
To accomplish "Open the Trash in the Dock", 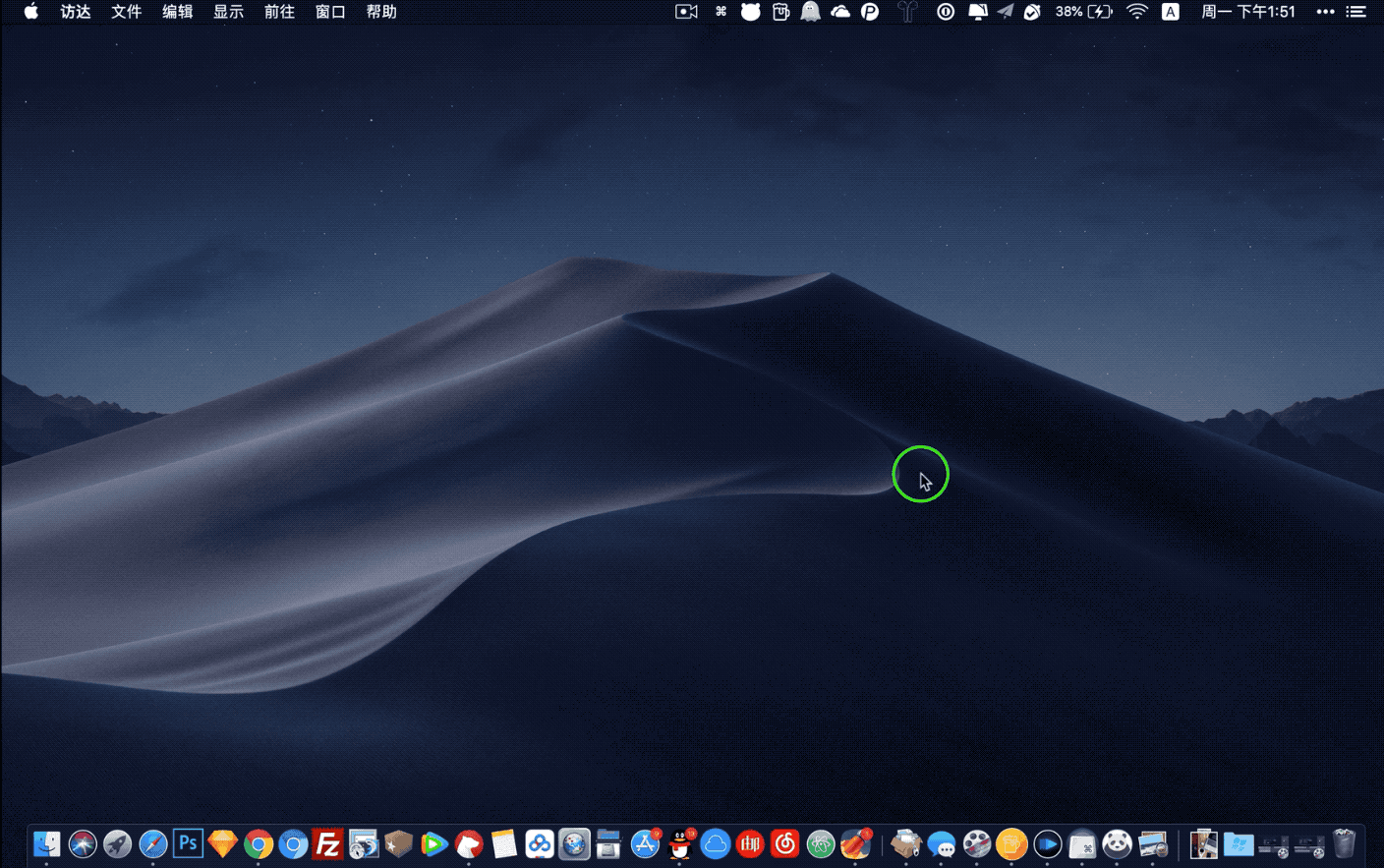I will [x=1344, y=843].
